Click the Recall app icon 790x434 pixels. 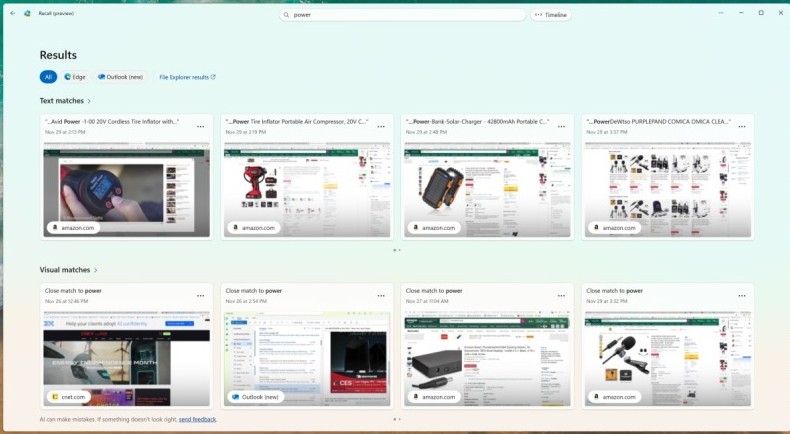pyautogui.click(x=27, y=14)
